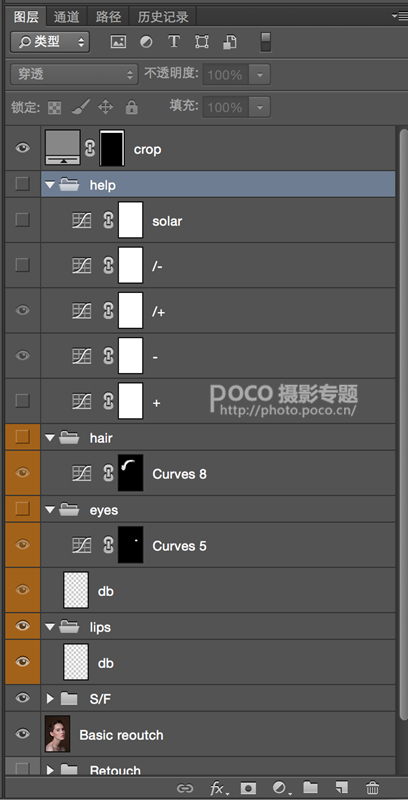
Task: Hide the Curves 8 layer
Action: tap(22, 473)
